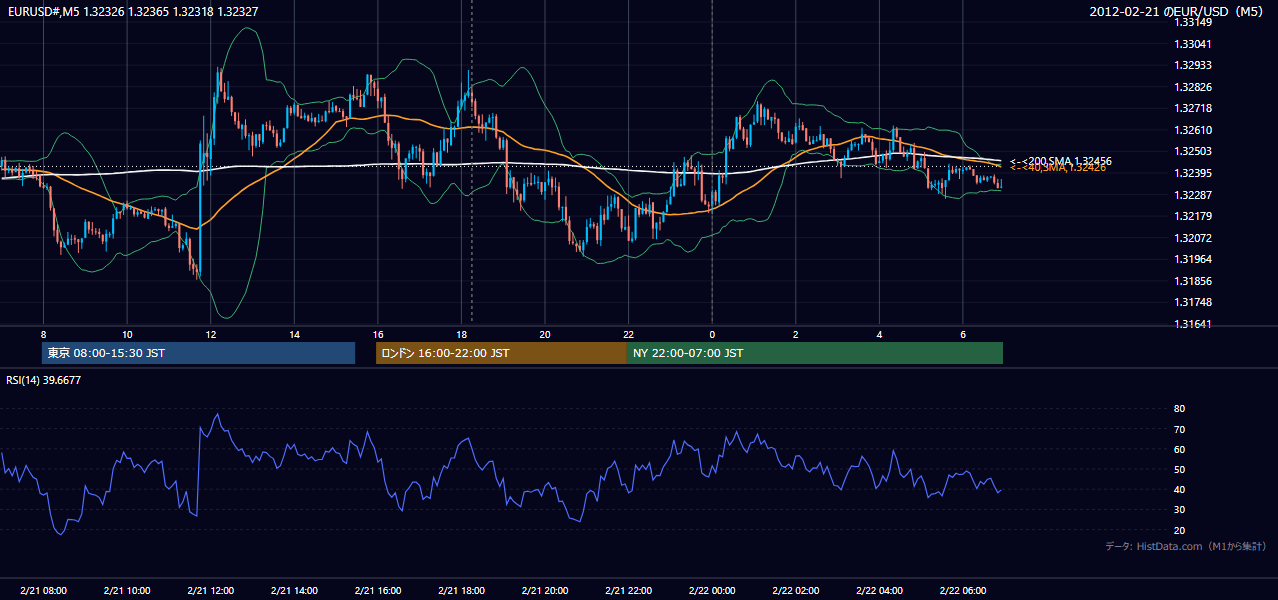Click hour tick 14 under price chart
This screenshot has height=600, width=1278.
click(294, 334)
